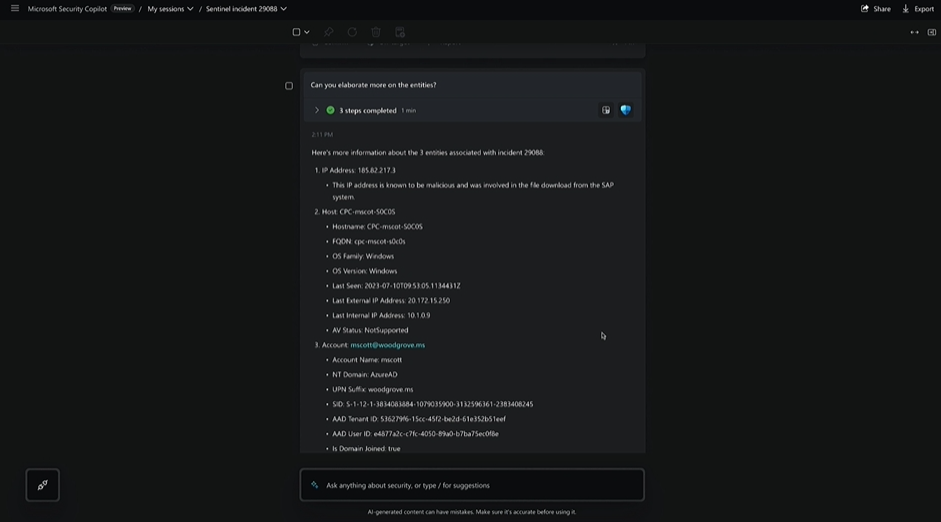
Task: Open the hamburger navigation menu
Action: 15,9
